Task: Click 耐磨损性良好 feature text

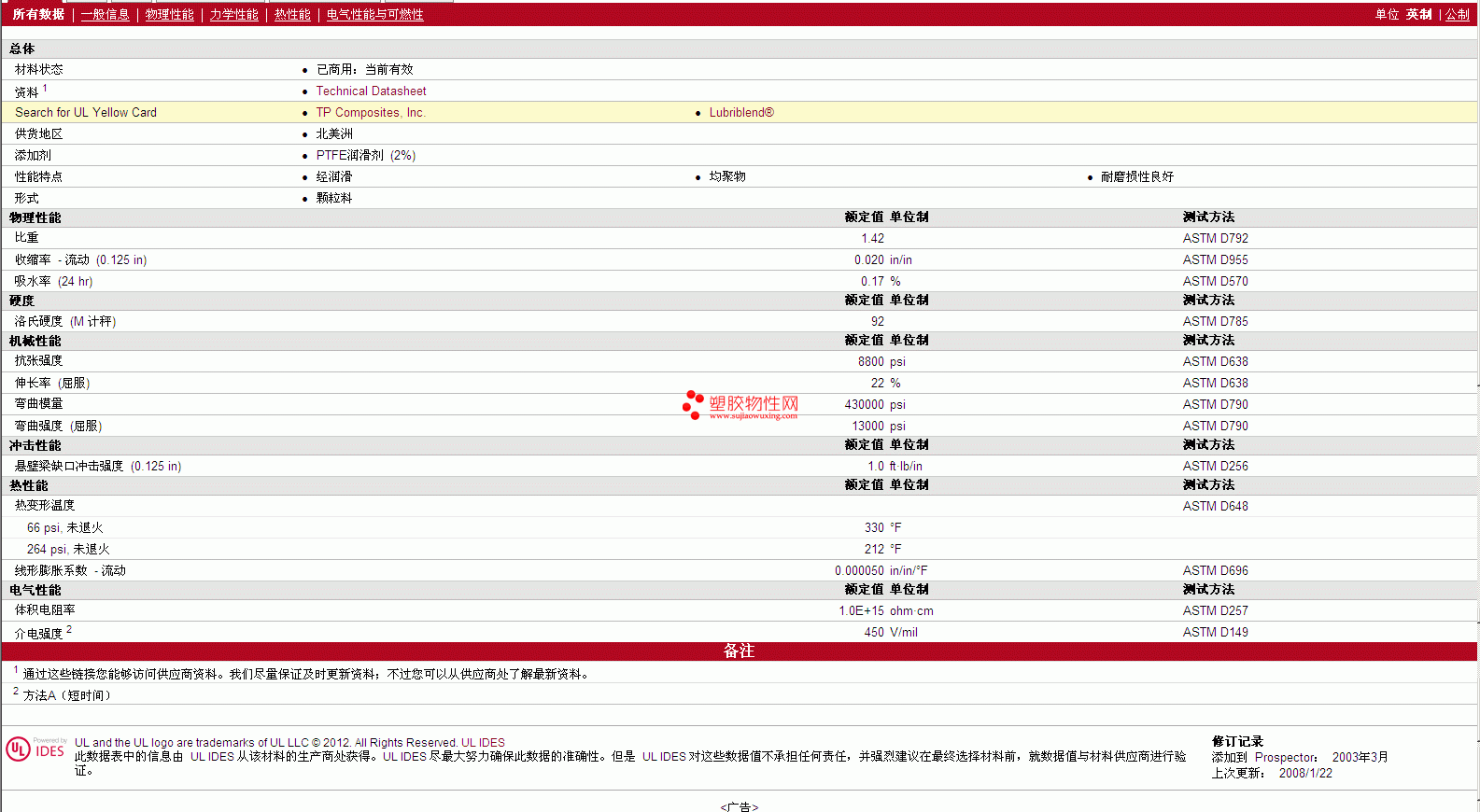Action: 1136,176
